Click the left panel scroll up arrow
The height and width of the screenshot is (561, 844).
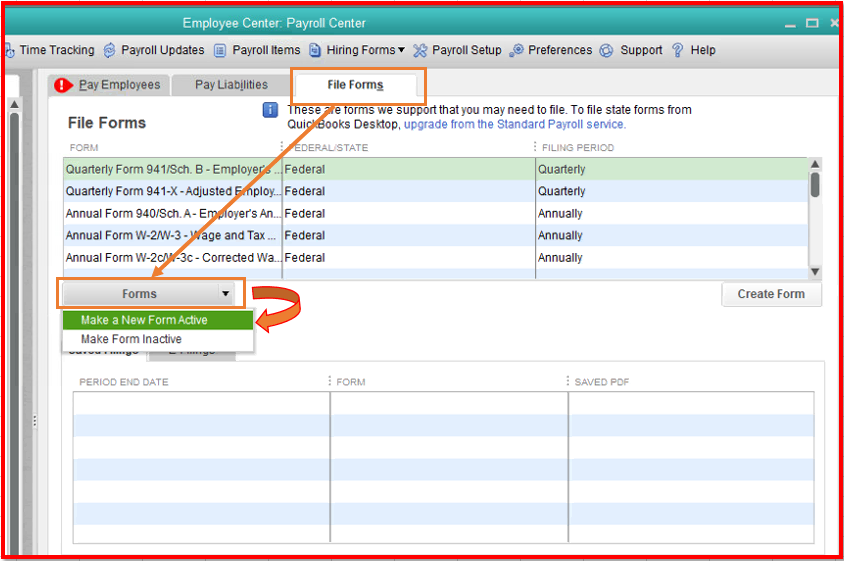[x=15, y=104]
